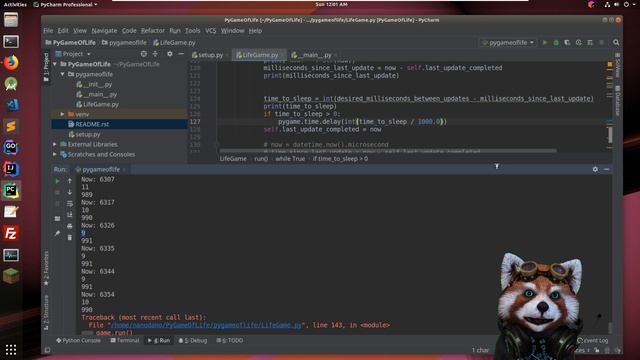640x360 pixels.
Task: Collapse the PyGameOfLife root folder
Action: (x=55, y=64)
